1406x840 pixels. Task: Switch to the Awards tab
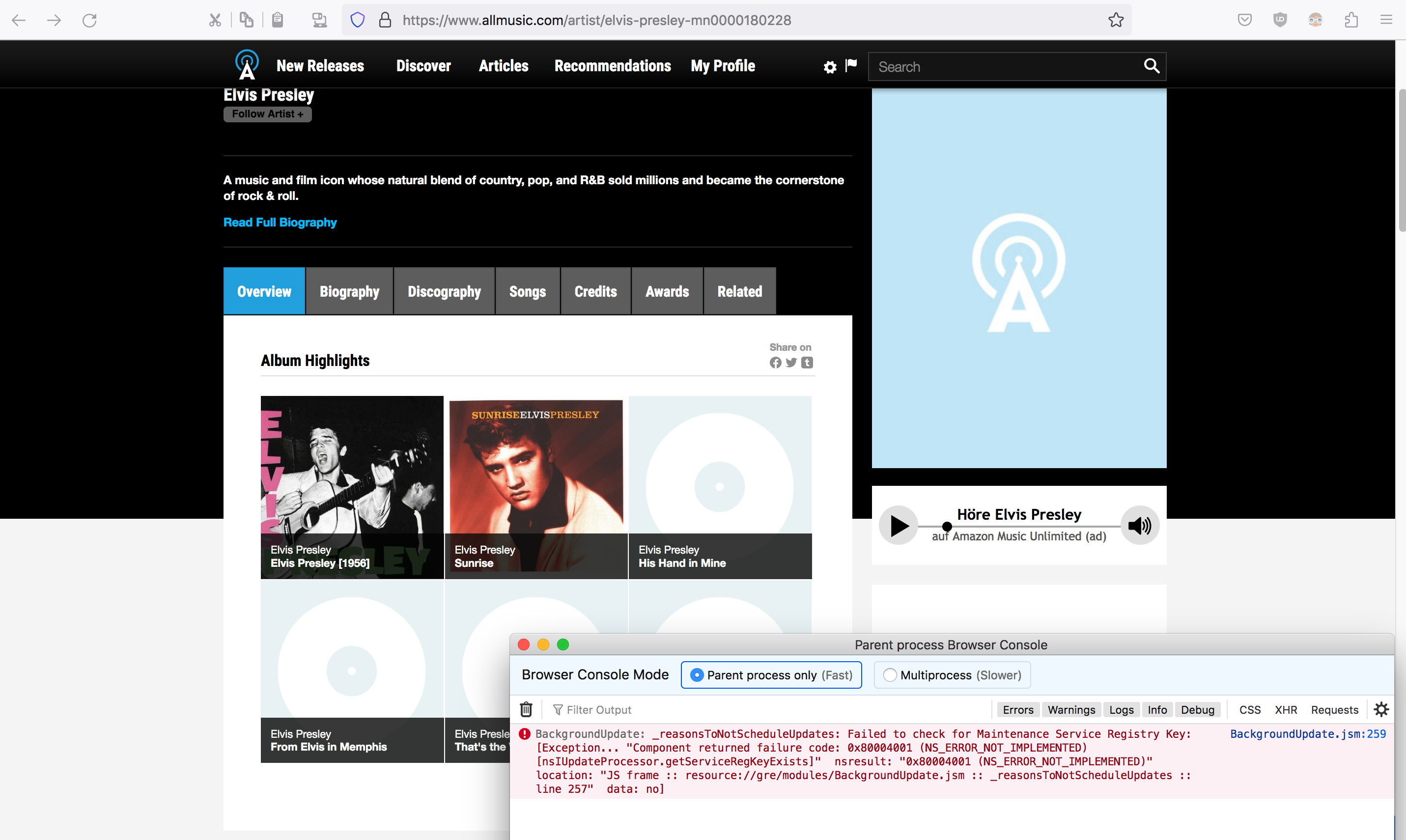[667, 291]
